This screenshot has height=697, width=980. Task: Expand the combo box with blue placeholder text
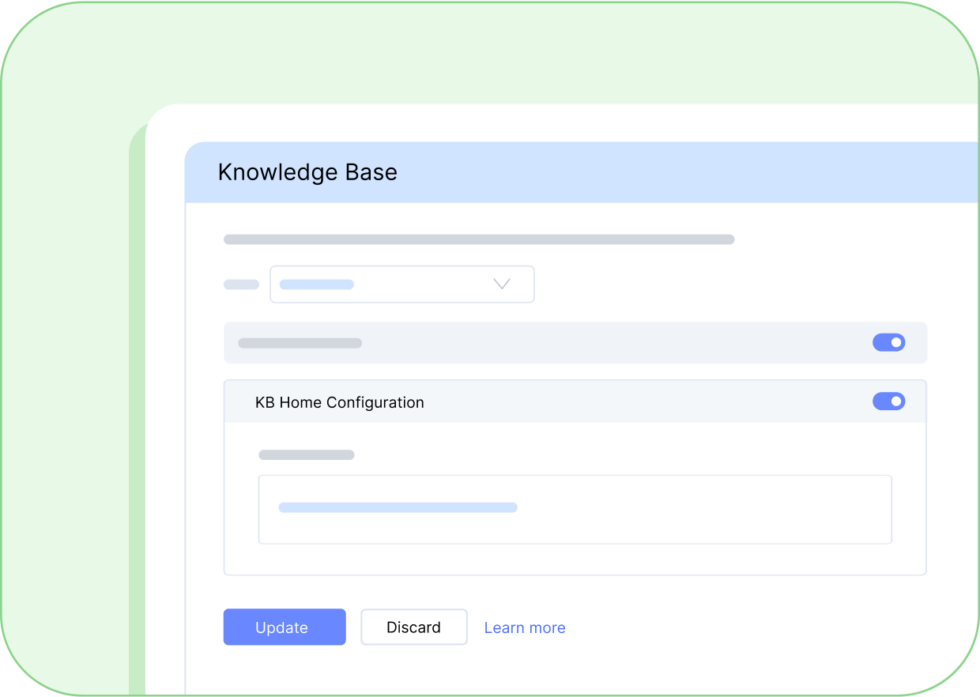(x=400, y=284)
